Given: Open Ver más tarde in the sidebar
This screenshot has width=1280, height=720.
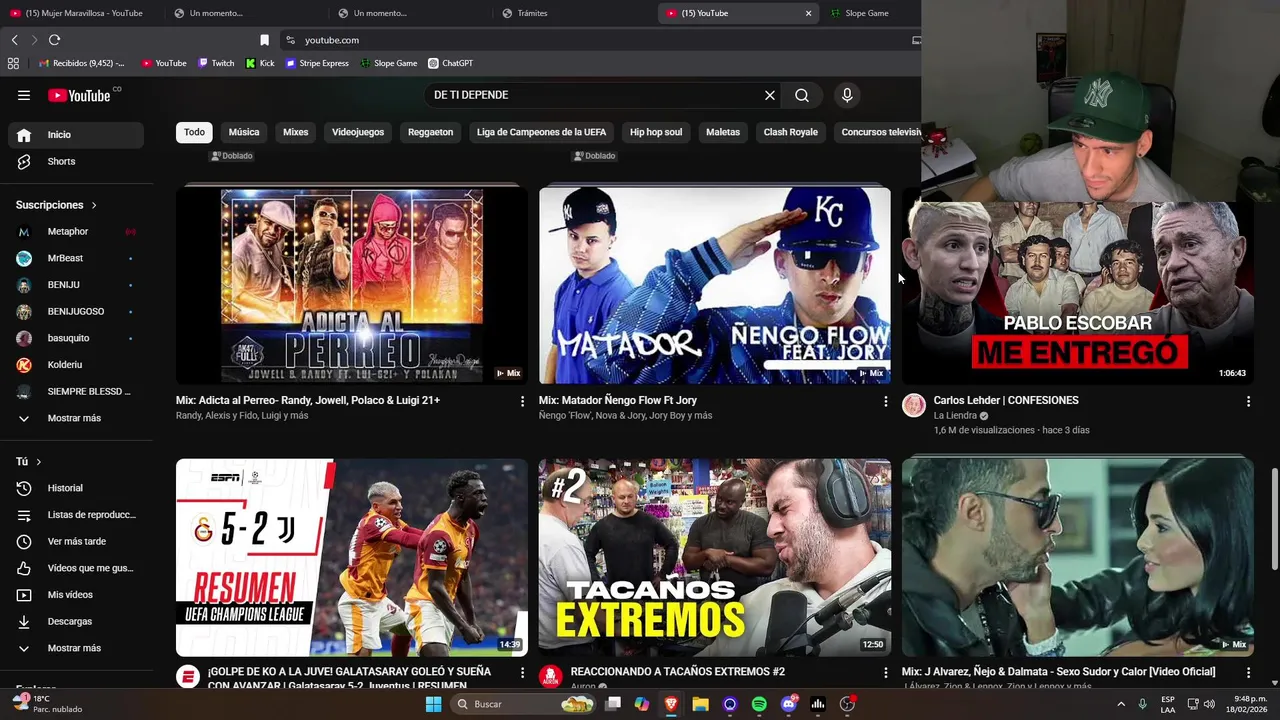Looking at the screenshot, I should tap(76, 541).
